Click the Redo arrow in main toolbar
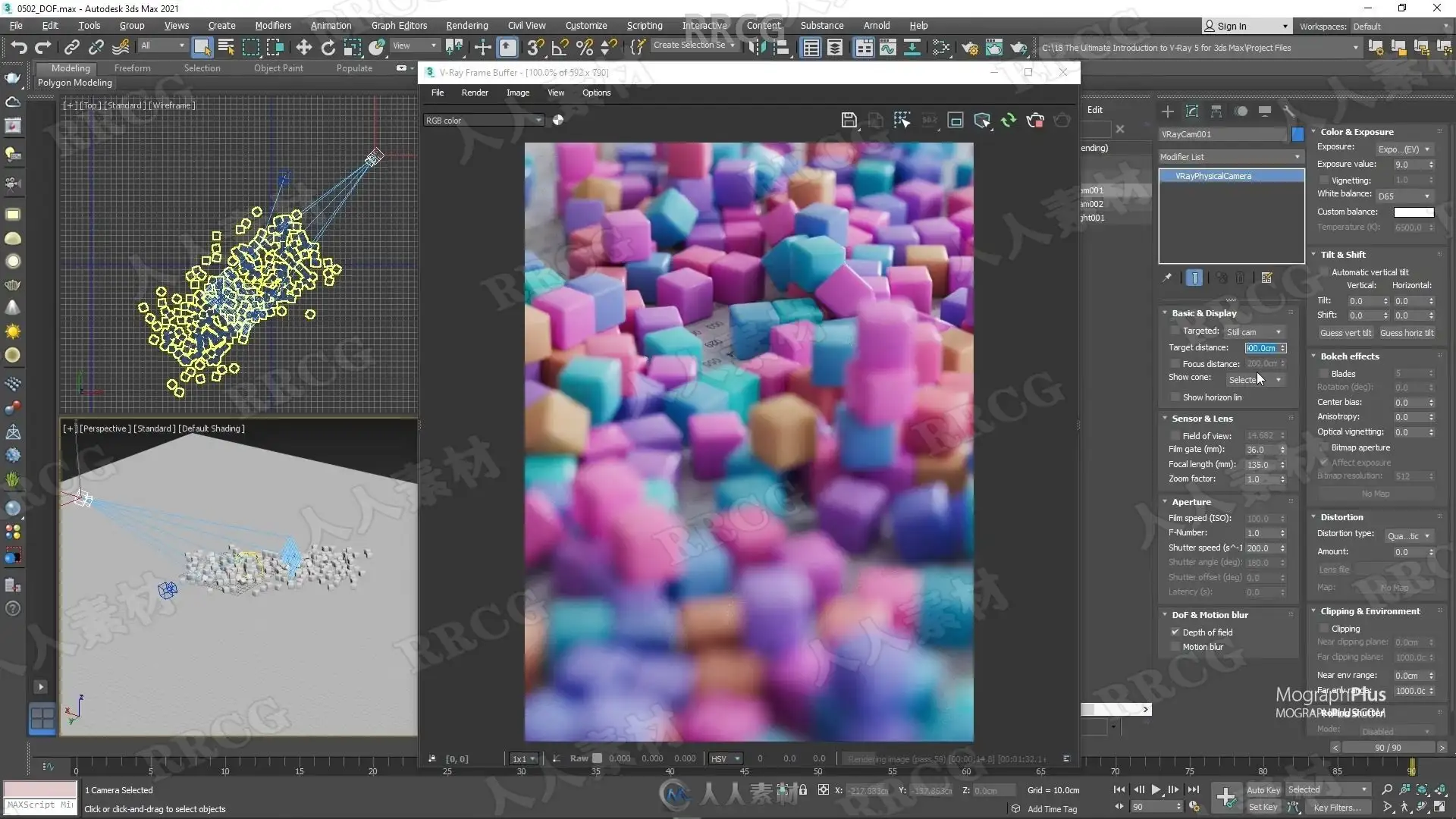This screenshot has height=819, width=1456. click(x=42, y=47)
